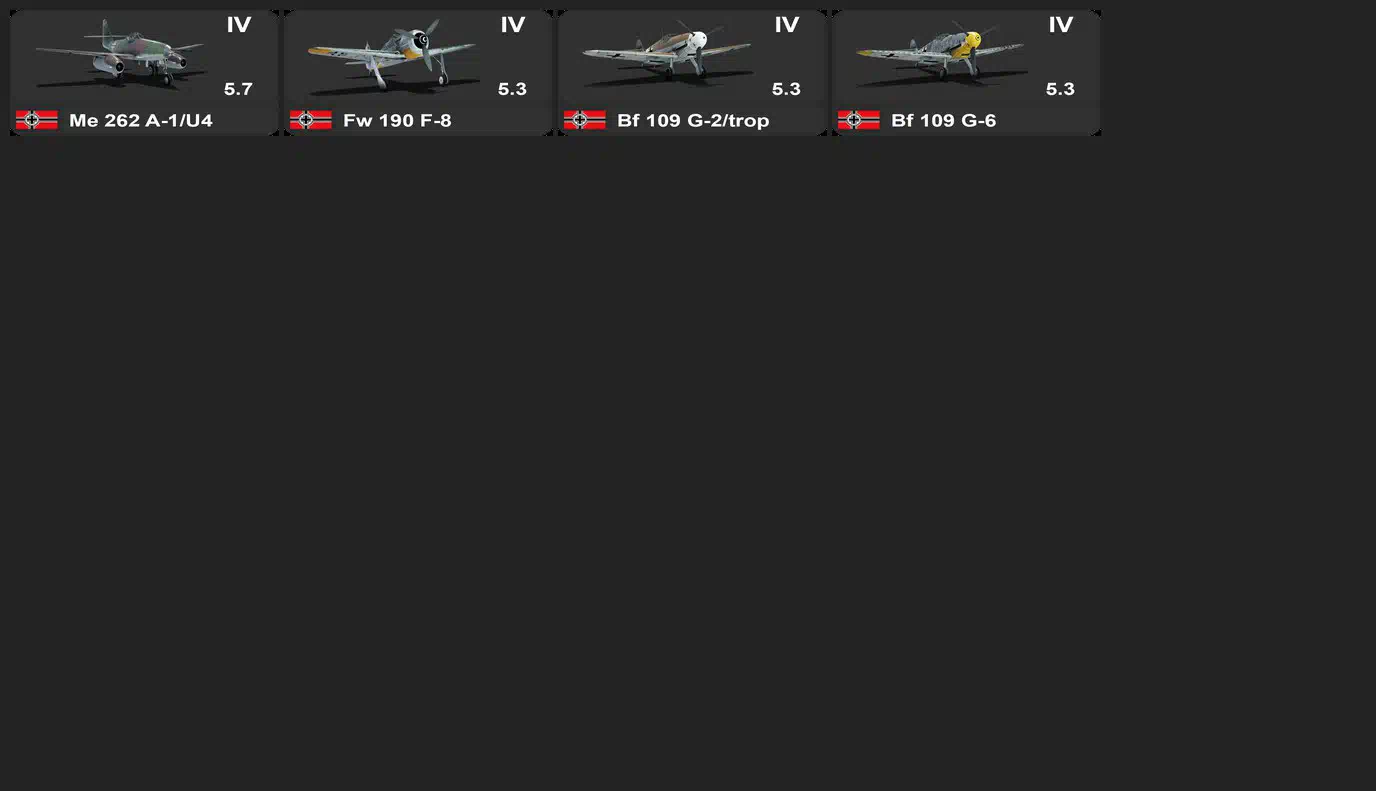Select the Me 262 jet aircraft image
The height and width of the screenshot is (791, 1376).
(x=120, y=56)
